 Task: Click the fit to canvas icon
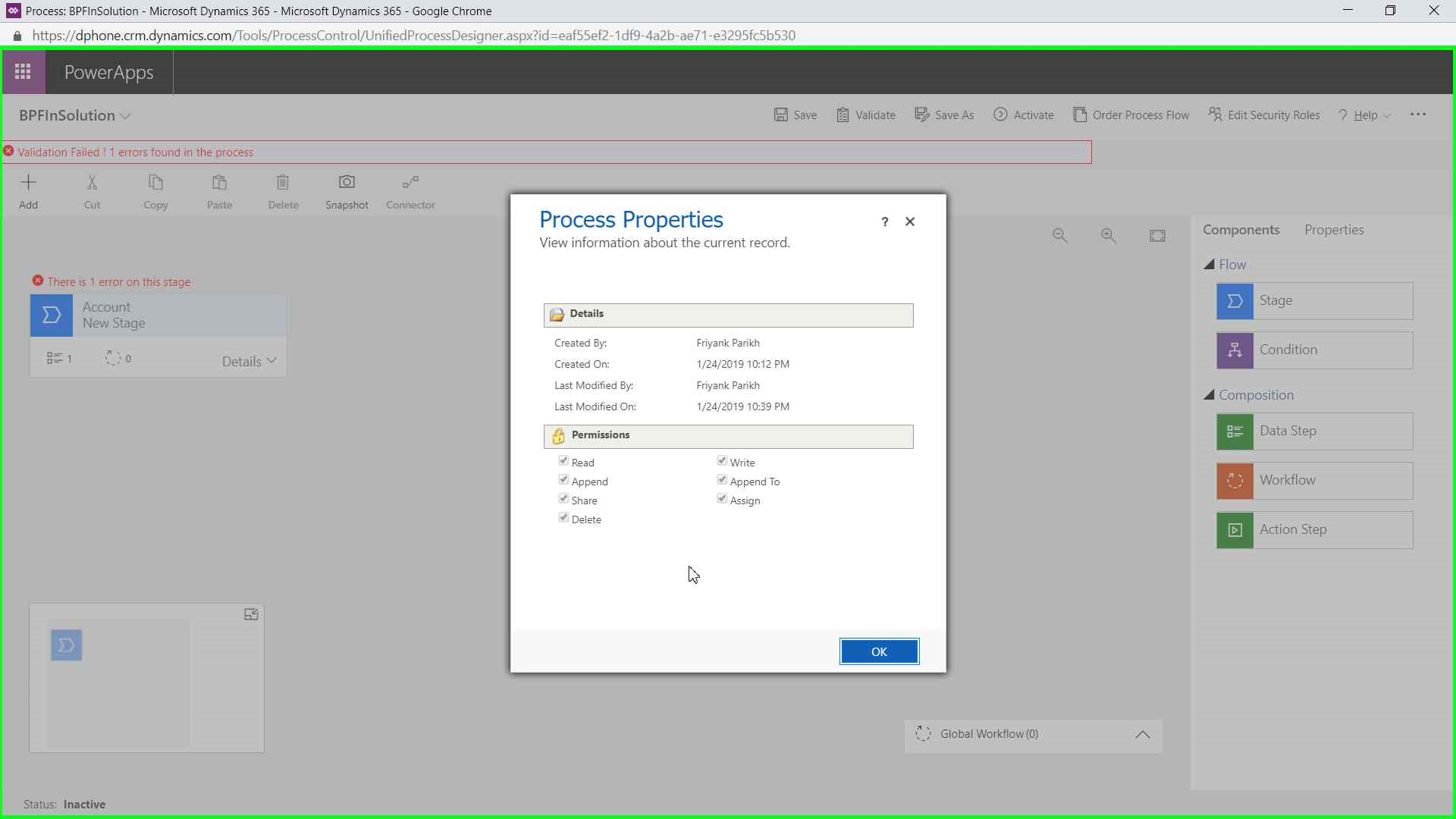[x=1157, y=236]
